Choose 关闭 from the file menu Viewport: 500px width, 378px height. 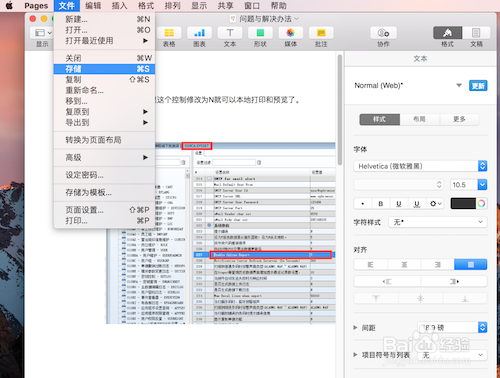[x=104, y=58]
